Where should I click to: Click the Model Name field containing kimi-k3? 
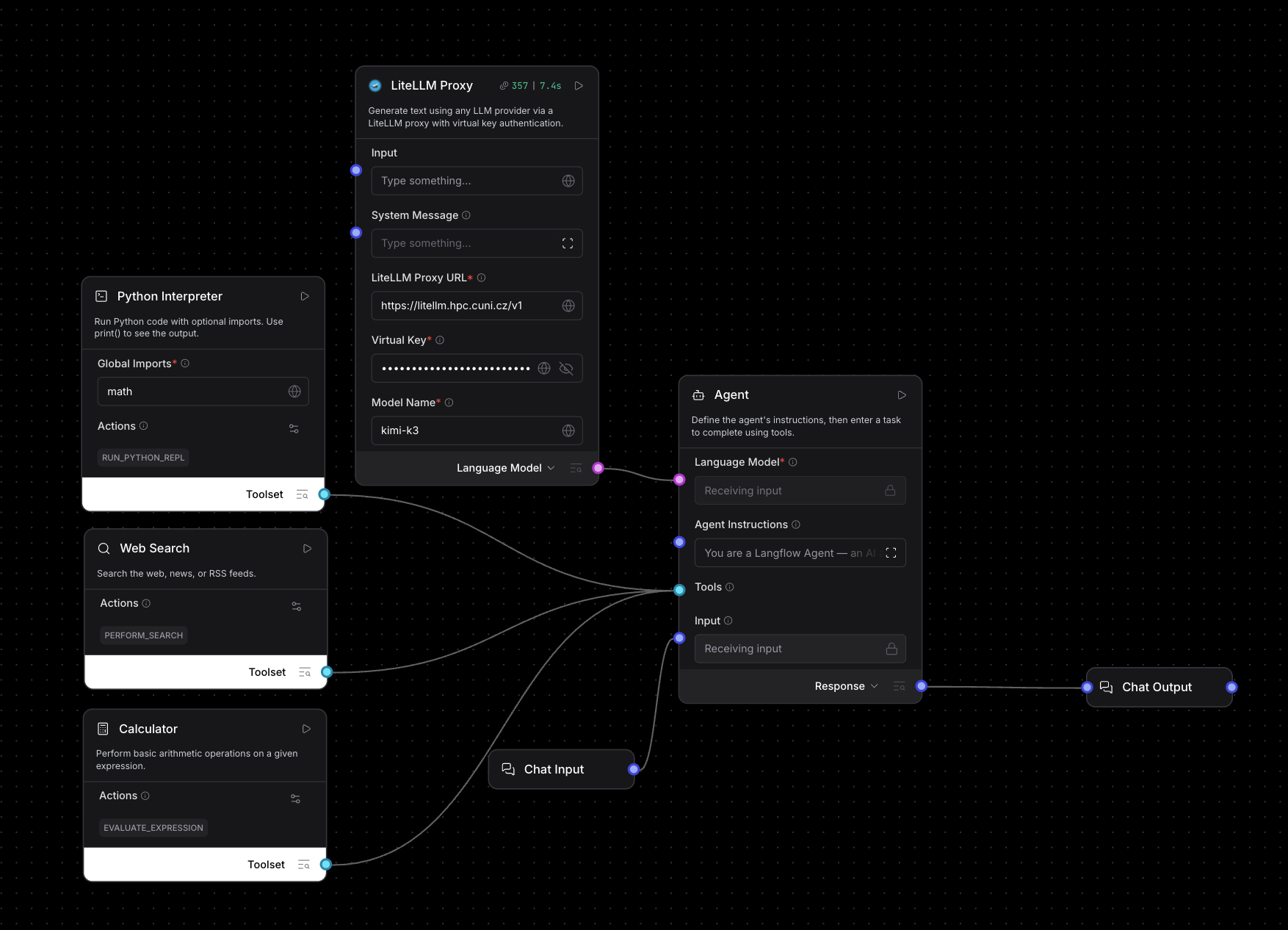pos(477,430)
